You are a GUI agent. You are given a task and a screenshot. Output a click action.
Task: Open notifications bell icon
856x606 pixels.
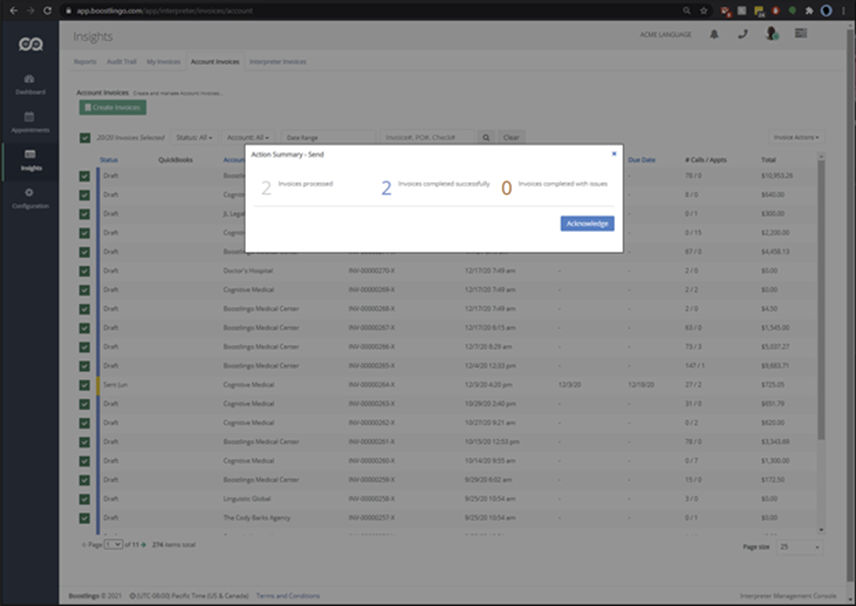tap(714, 34)
